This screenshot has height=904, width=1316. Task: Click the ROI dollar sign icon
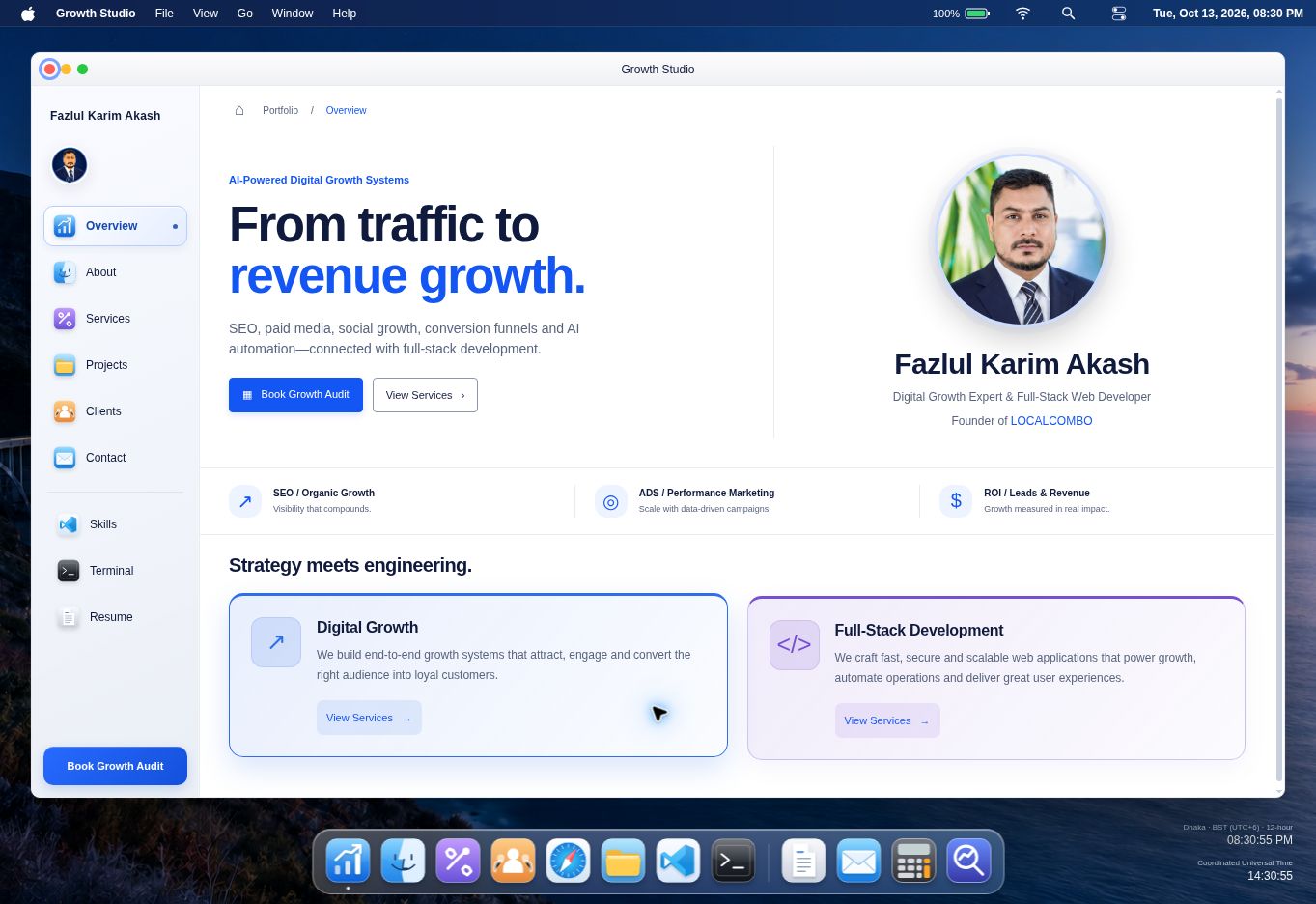[x=956, y=501]
